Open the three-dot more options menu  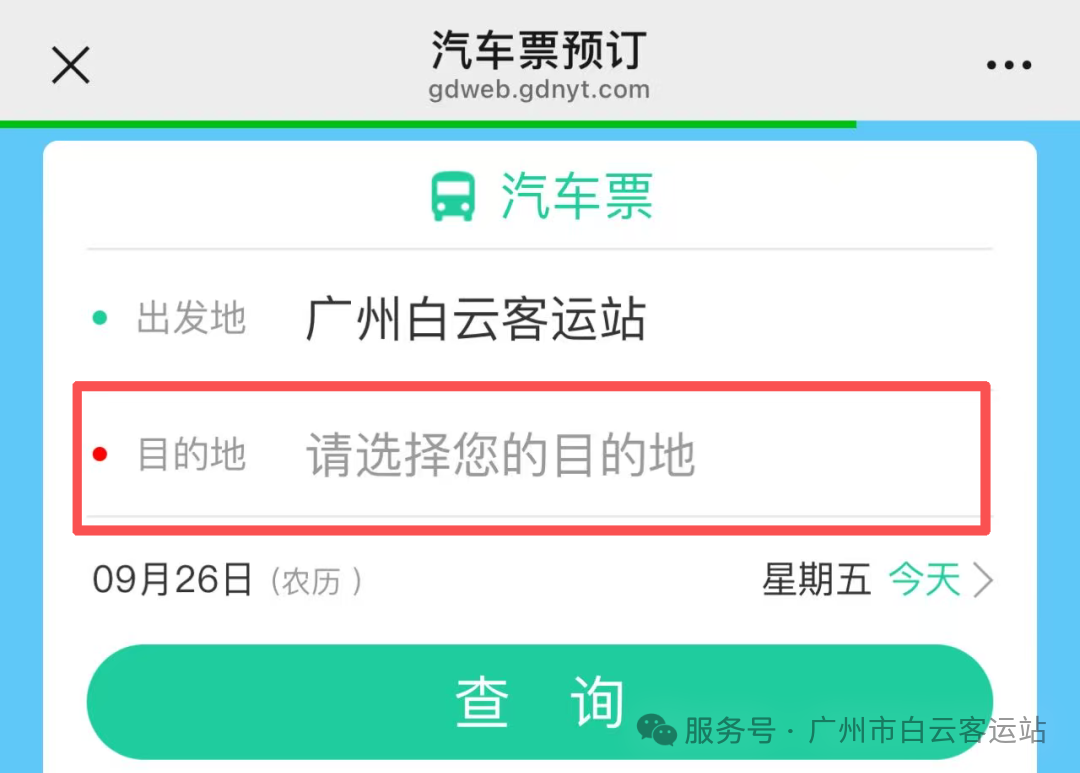point(1008,66)
